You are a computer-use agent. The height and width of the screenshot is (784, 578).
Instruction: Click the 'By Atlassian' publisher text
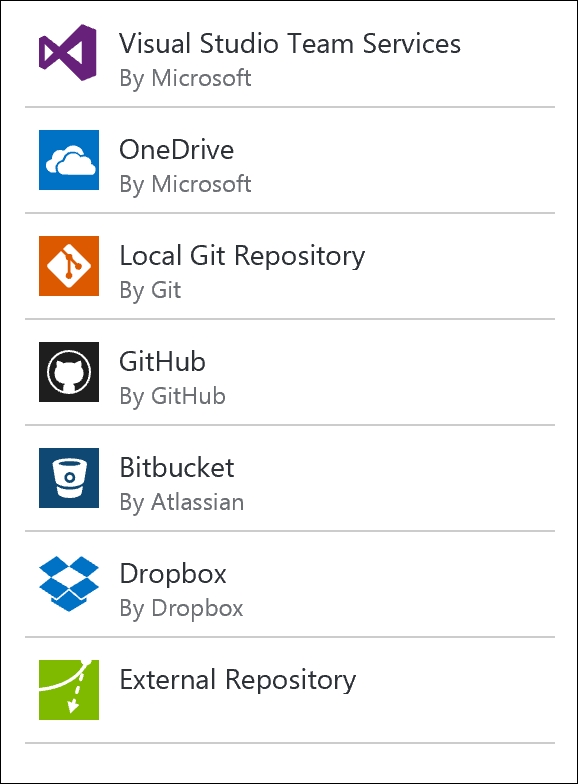click(x=182, y=503)
